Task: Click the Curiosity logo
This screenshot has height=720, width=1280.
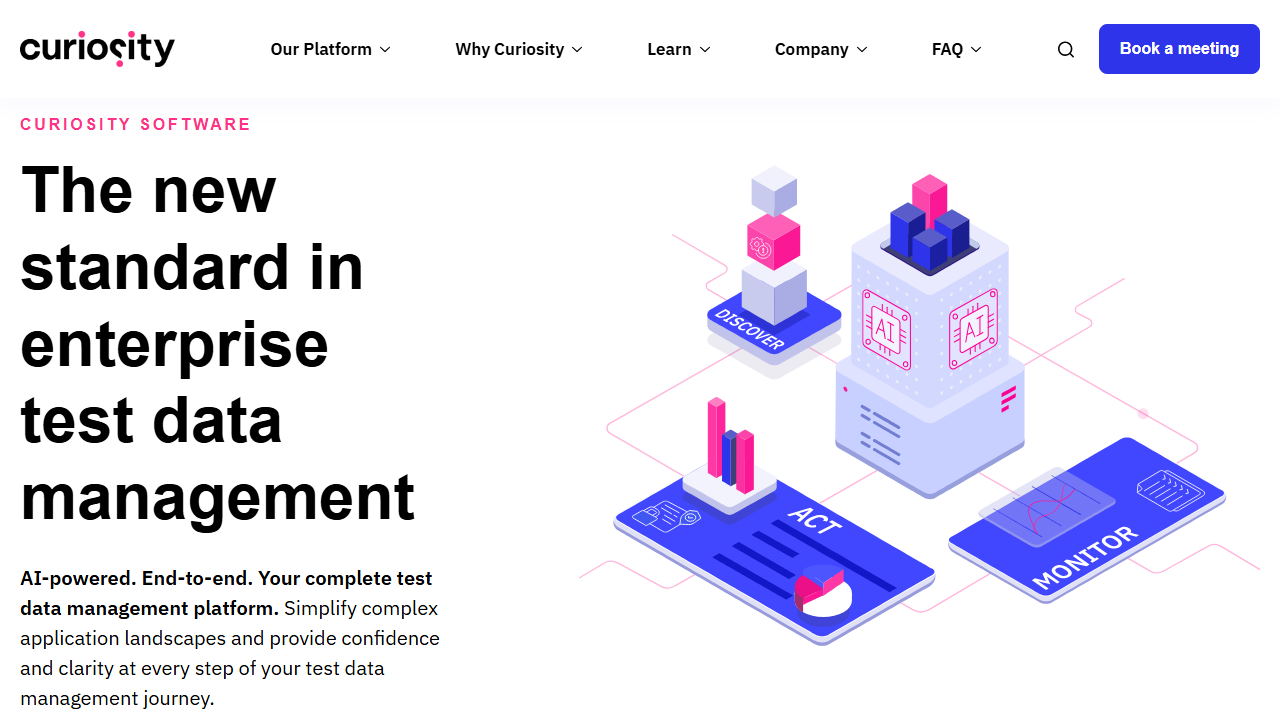Action: tap(97, 49)
